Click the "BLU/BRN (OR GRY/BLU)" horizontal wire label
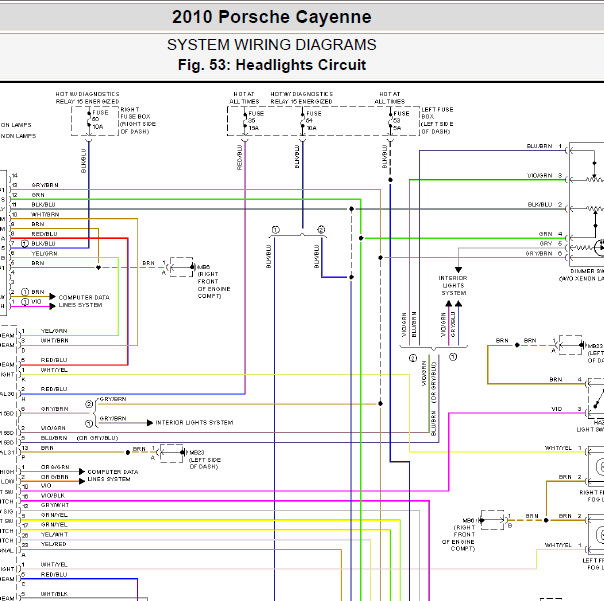The width and height of the screenshot is (604, 601). pos(79,438)
